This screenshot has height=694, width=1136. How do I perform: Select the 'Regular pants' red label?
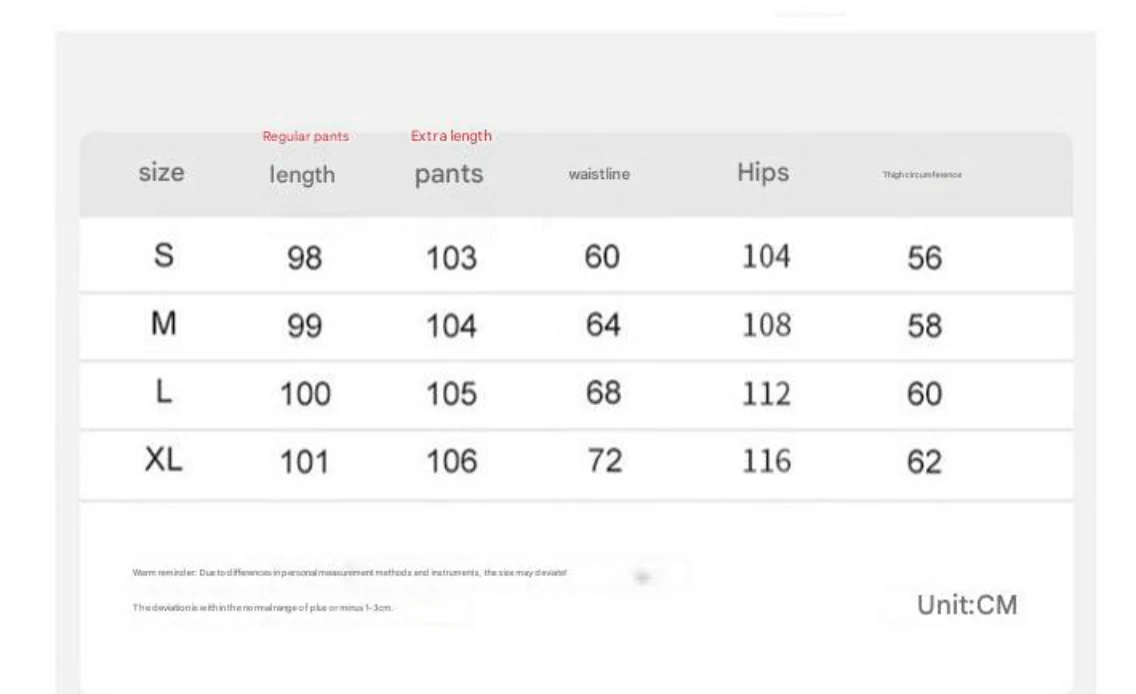click(306, 136)
